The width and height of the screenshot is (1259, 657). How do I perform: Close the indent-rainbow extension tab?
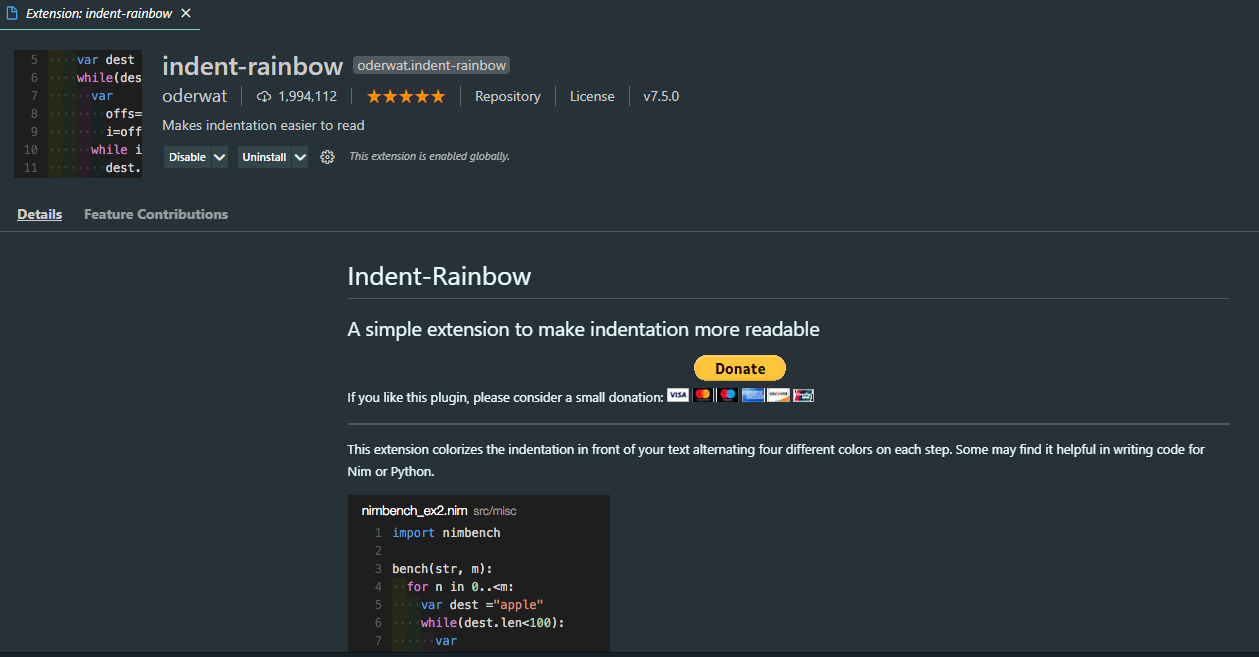tap(186, 14)
